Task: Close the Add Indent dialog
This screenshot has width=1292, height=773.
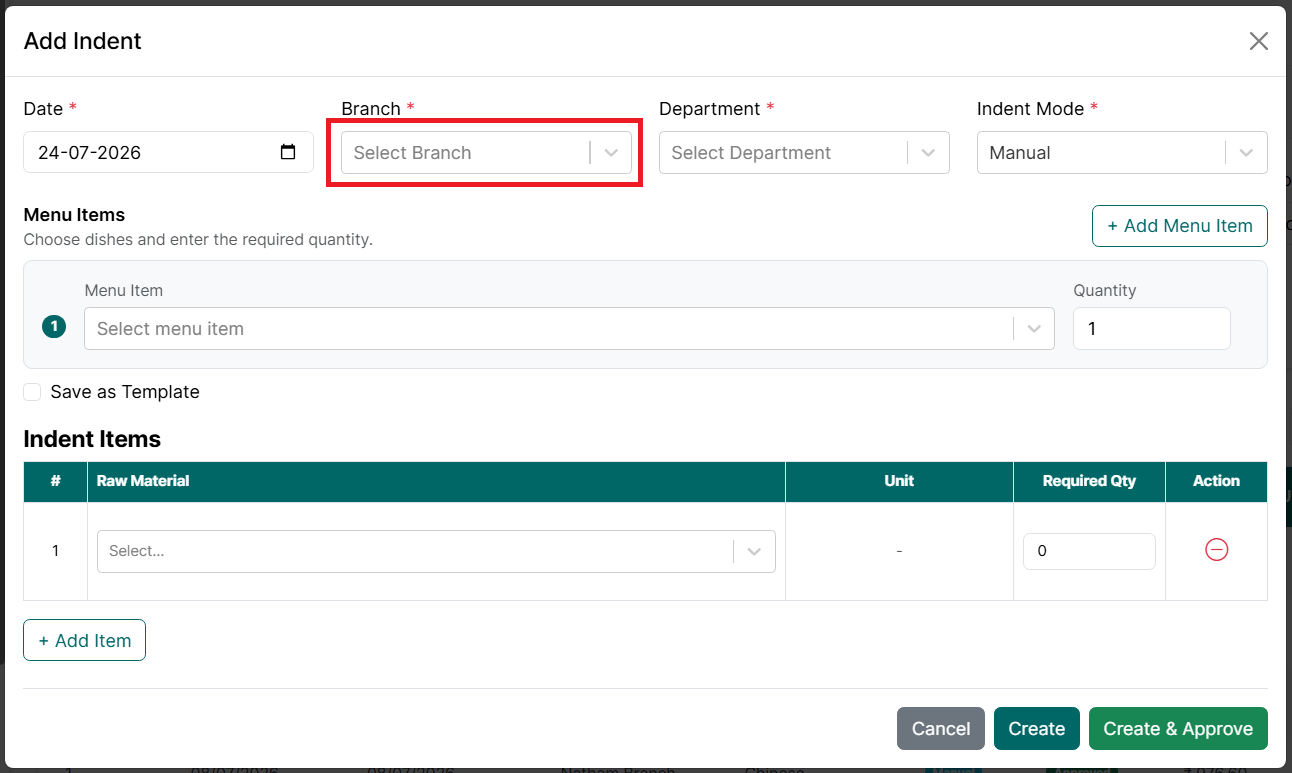Action: pos(1258,41)
